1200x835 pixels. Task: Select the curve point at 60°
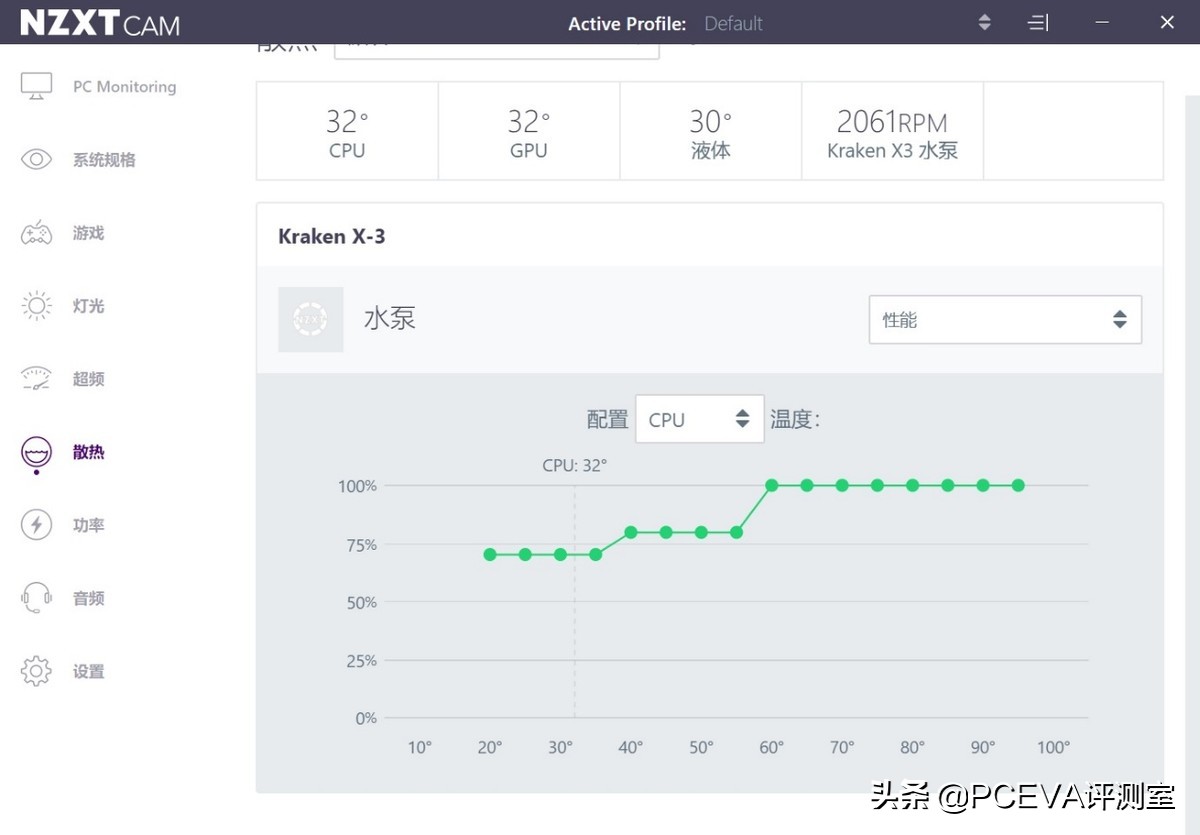tap(771, 485)
